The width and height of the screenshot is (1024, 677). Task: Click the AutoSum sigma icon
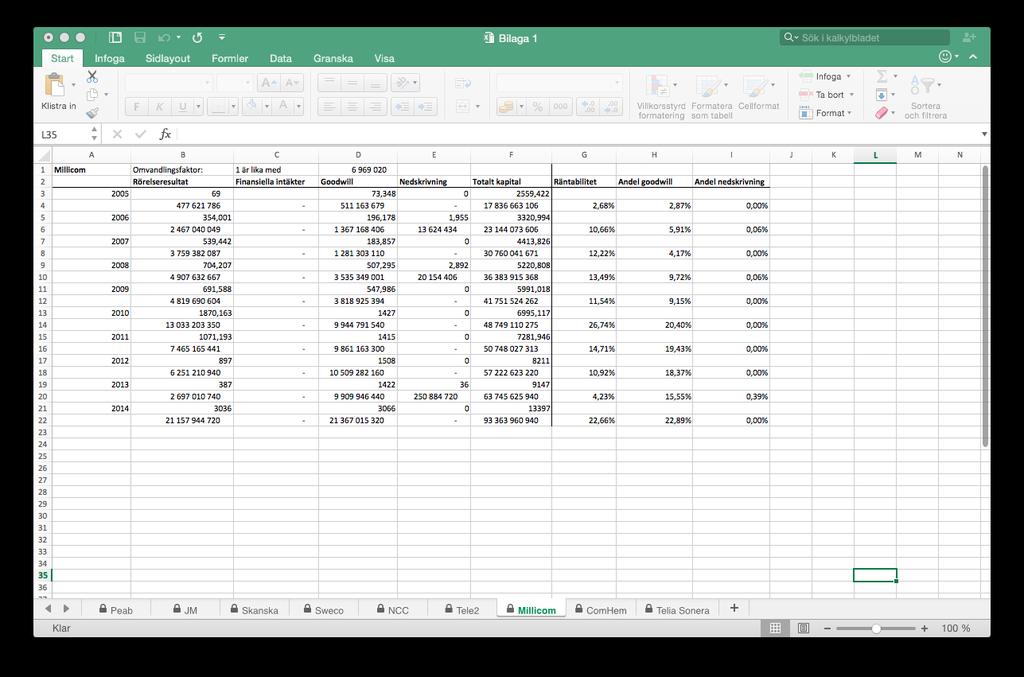click(882, 76)
